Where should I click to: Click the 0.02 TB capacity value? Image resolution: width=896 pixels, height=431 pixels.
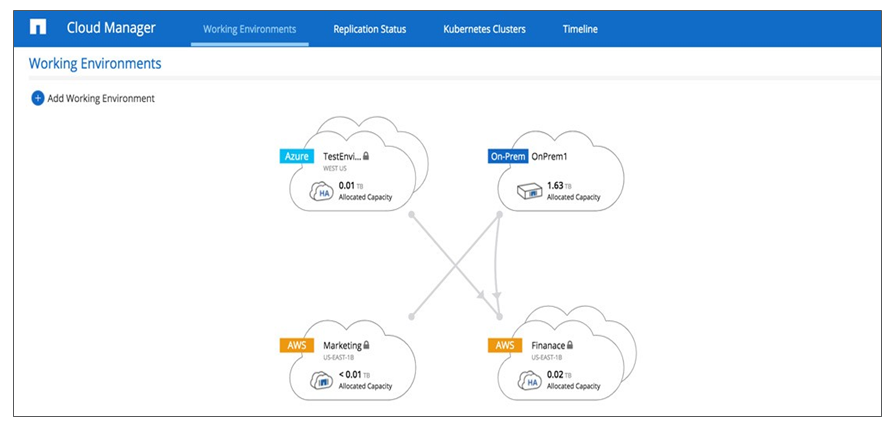click(559, 374)
